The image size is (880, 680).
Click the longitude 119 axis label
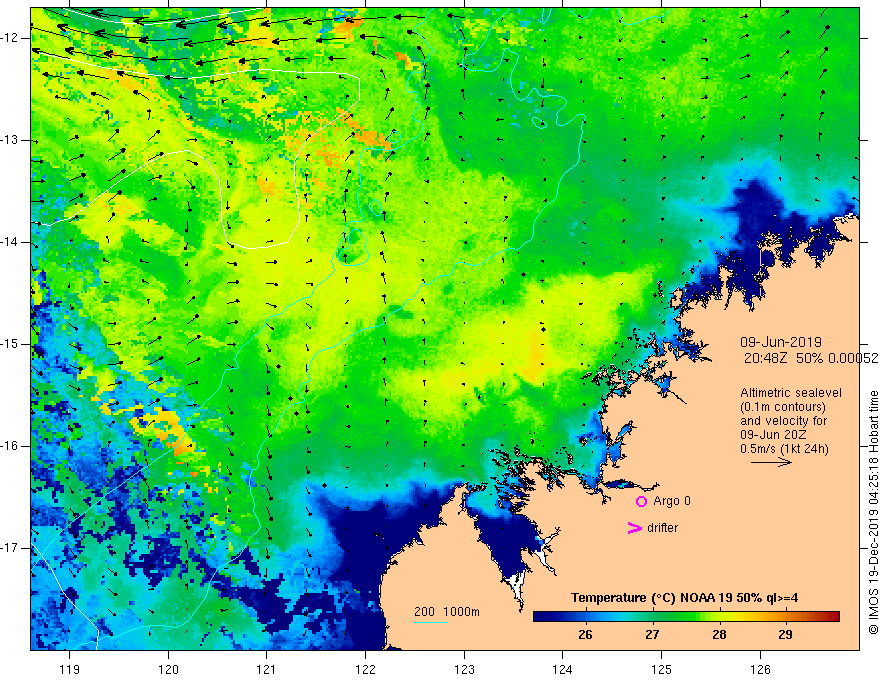(x=69, y=669)
